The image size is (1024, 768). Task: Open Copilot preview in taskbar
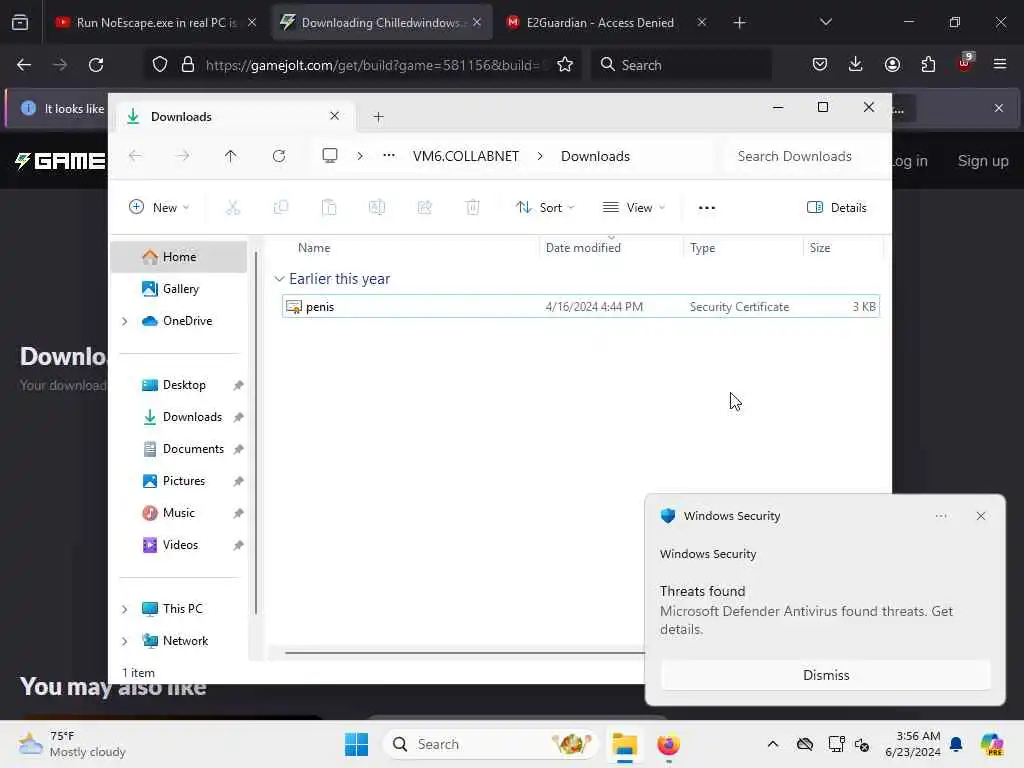(992, 744)
